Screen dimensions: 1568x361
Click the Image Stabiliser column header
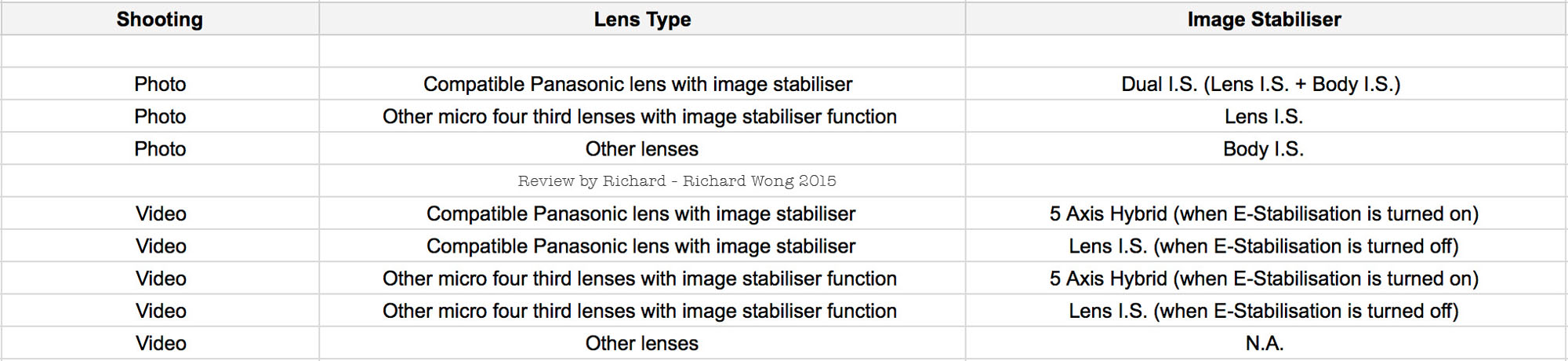point(1264,20)
